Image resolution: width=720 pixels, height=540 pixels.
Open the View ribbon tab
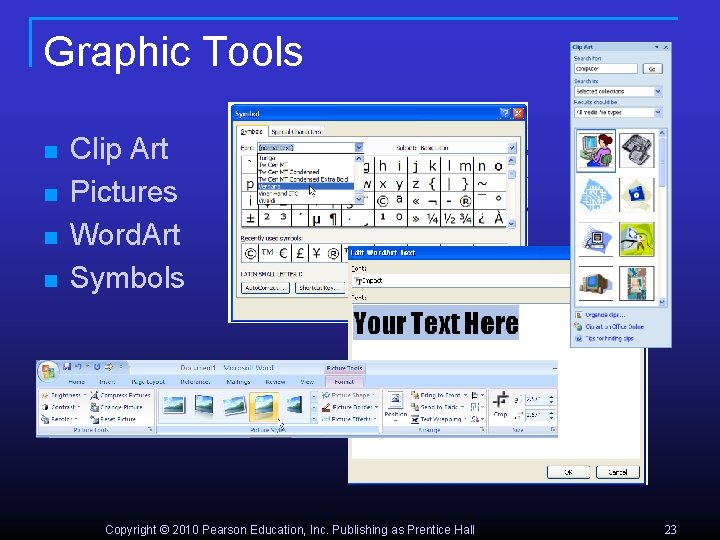point(307,382)
